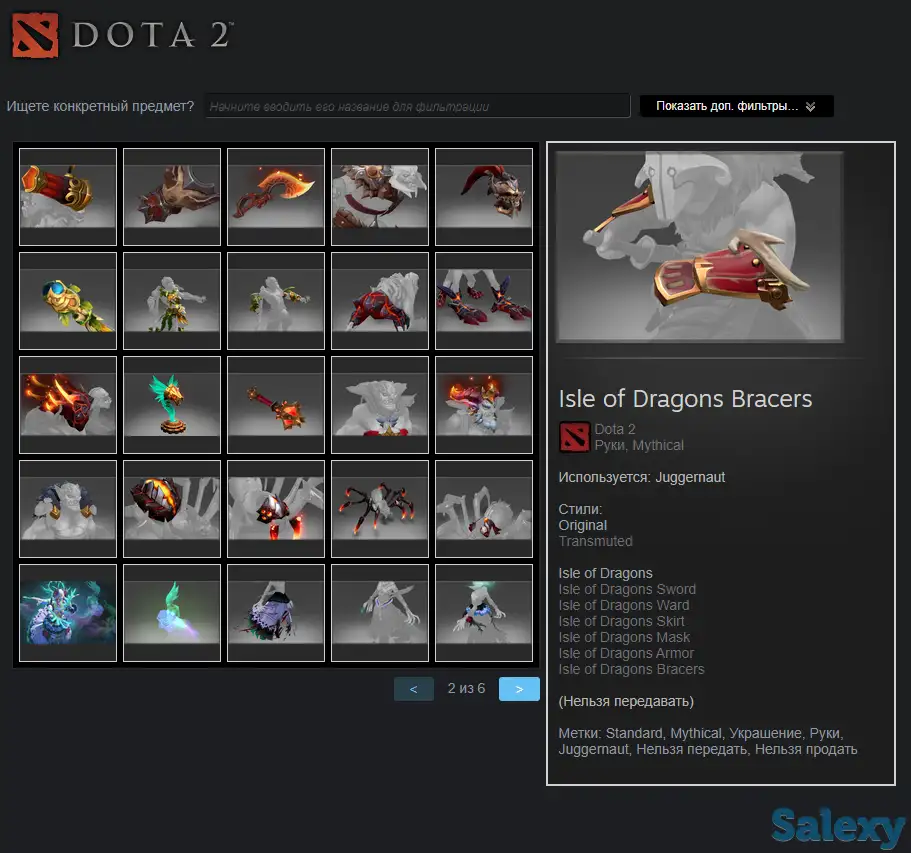The image size is (911, 853).
Task: Select the dark red clawed legs item
Action: coord(484,300)
